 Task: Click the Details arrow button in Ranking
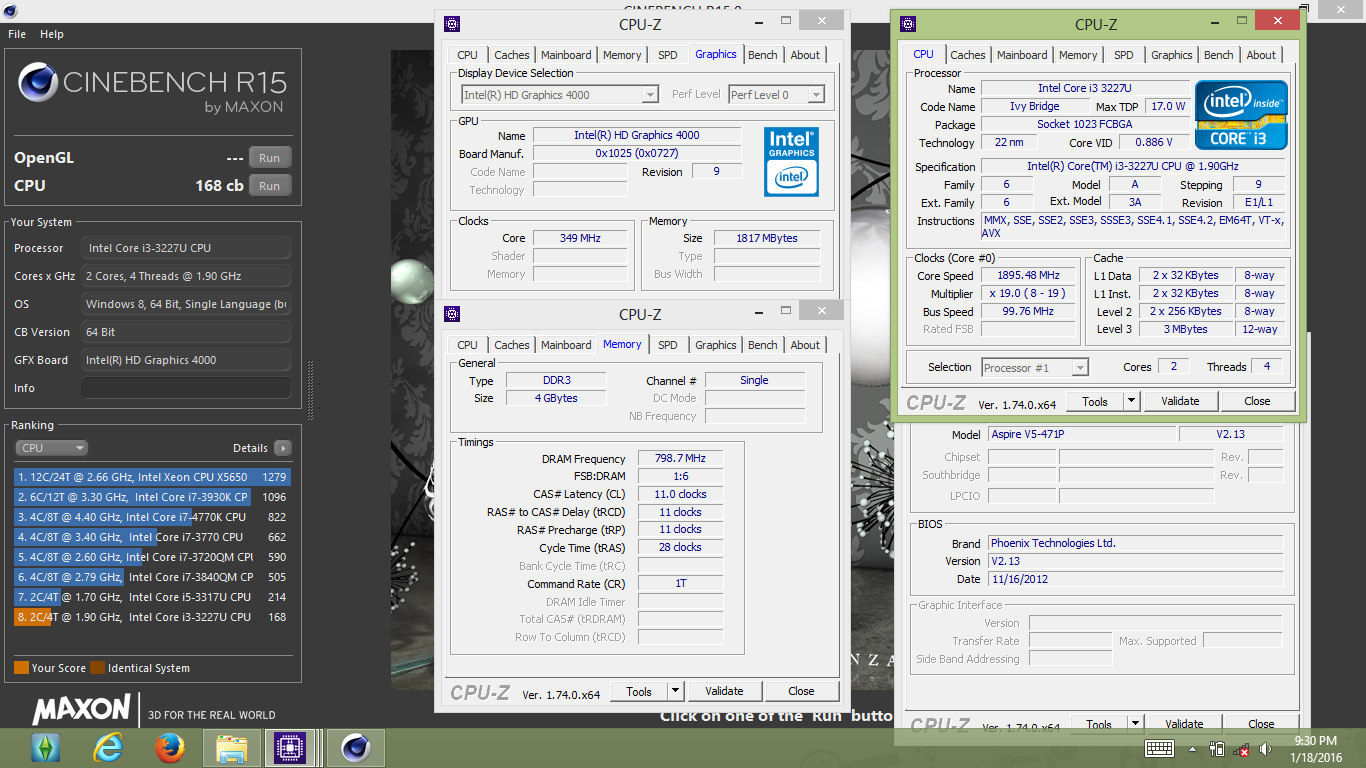[283, 448]
